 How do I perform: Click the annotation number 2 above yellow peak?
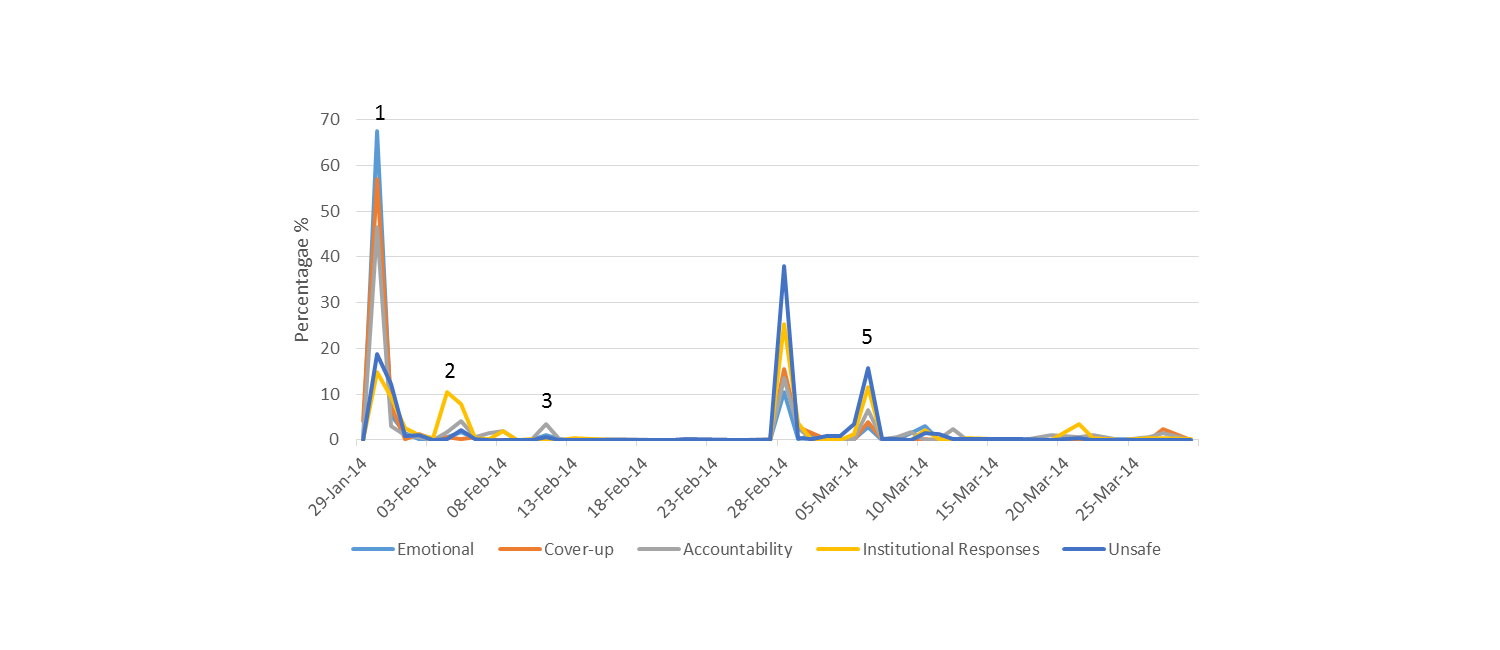[450, 371]
